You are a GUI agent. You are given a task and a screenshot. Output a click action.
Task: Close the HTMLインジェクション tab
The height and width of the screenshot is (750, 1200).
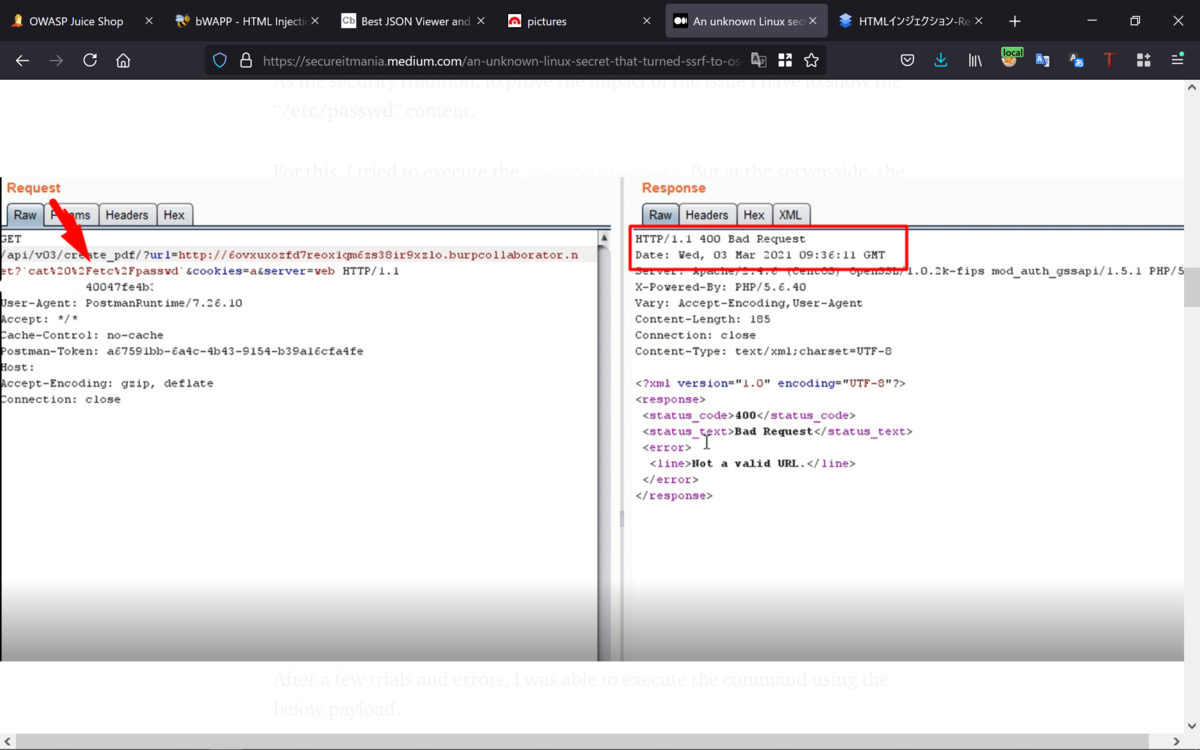(x=977, y=21)
